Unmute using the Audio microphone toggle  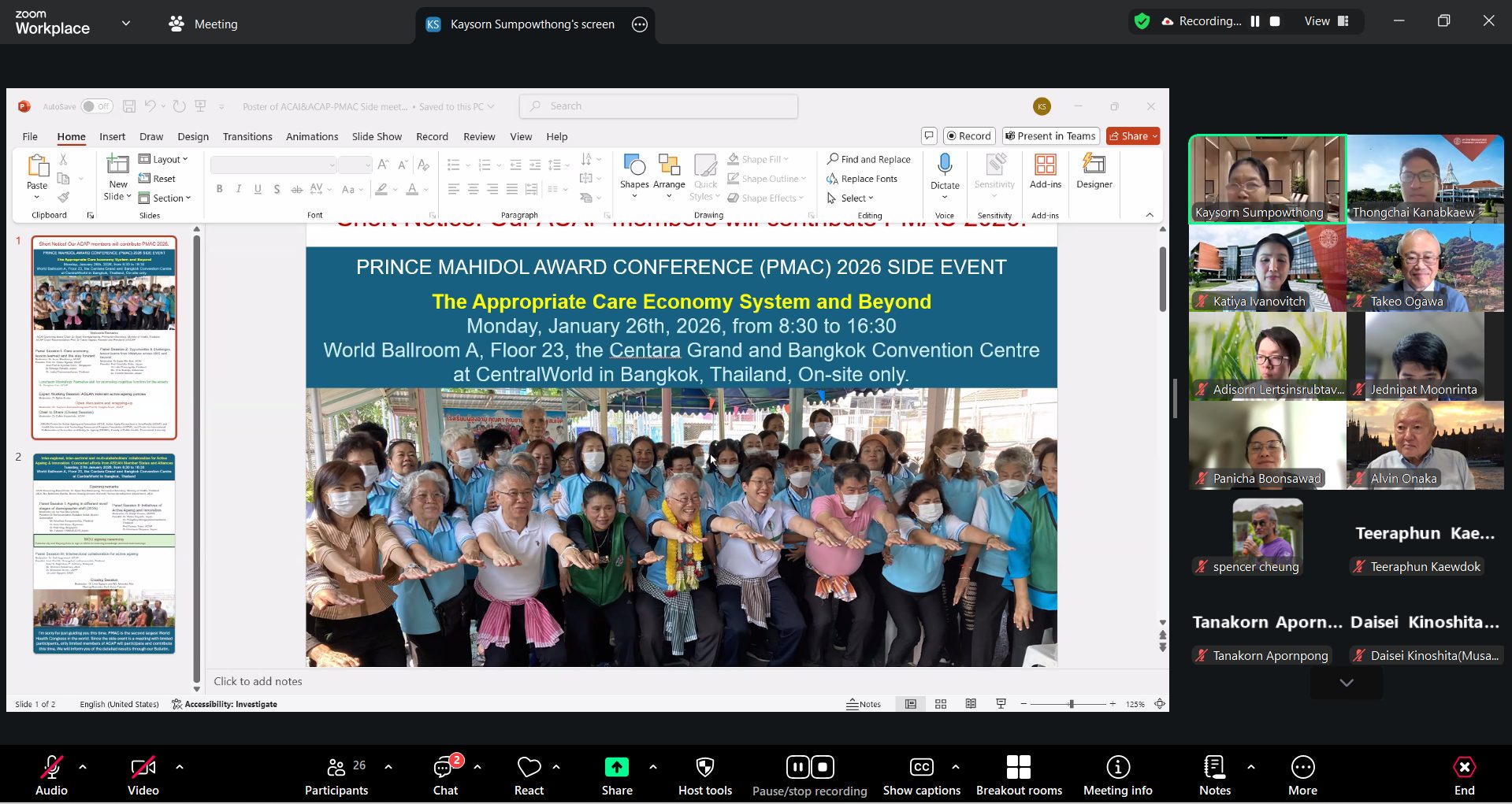(x=52, y=776)
